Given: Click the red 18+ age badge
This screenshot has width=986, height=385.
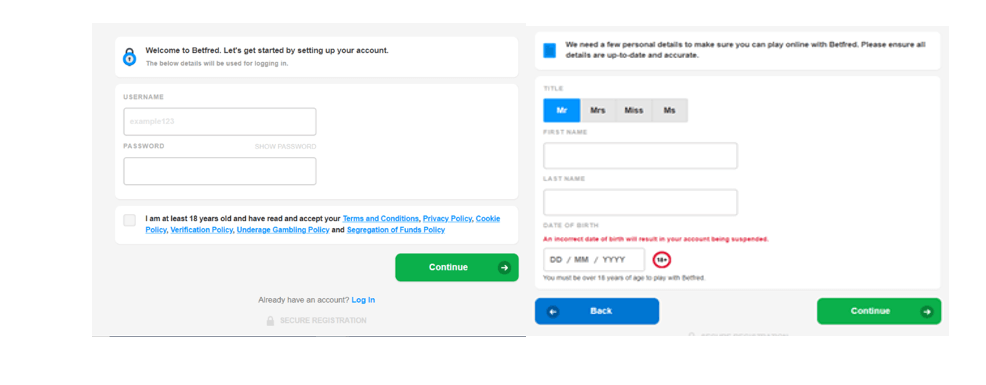Looking at the screenshot, I should coord(662,259).
